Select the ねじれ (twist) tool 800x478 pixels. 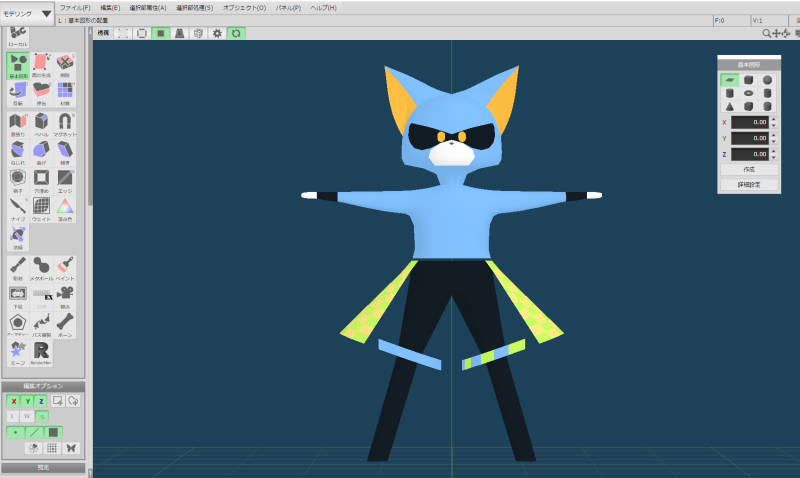[x=18, y=153]
